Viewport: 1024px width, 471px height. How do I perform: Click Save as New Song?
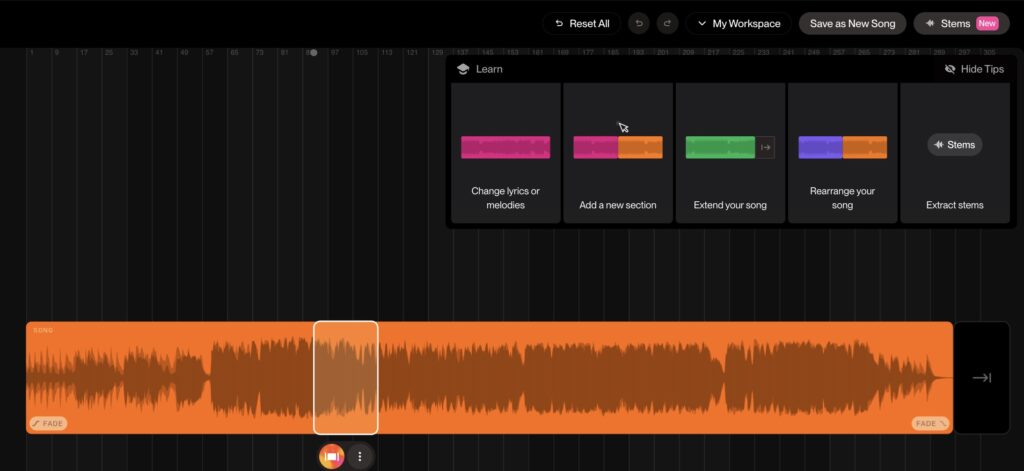point(852,24)
